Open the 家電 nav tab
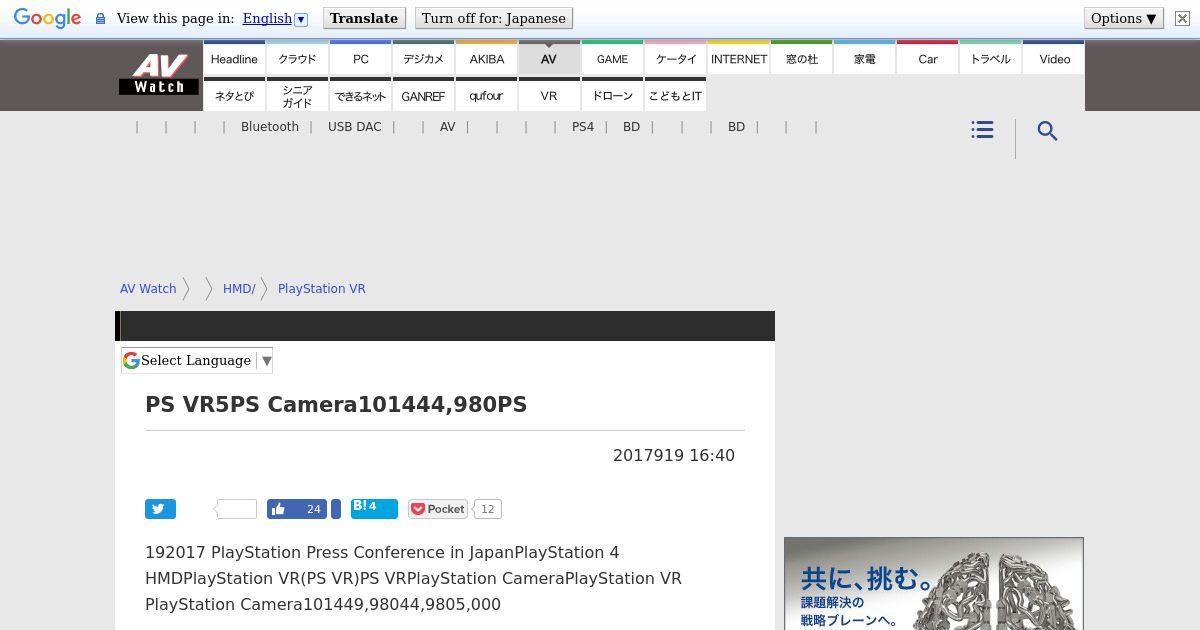This screenshot has height=630, width=1200. tap(865, 58)
